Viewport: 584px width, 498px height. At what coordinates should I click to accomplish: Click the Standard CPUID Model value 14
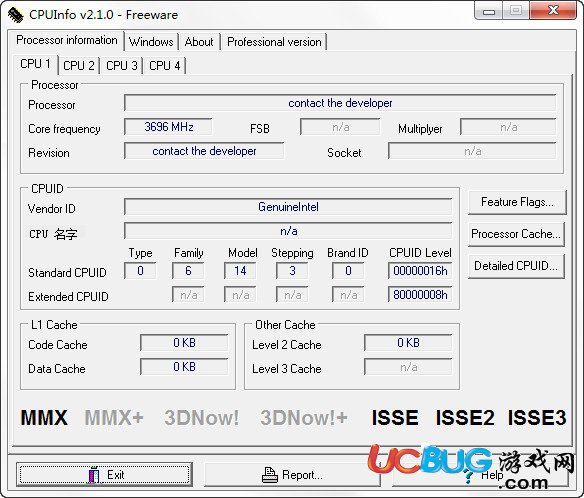click(240, 270)
